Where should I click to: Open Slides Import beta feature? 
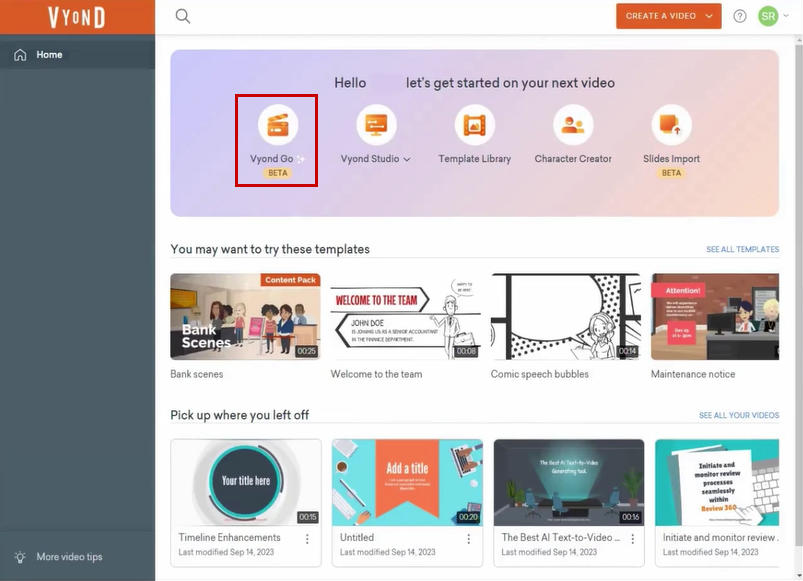tap(671, 125)
